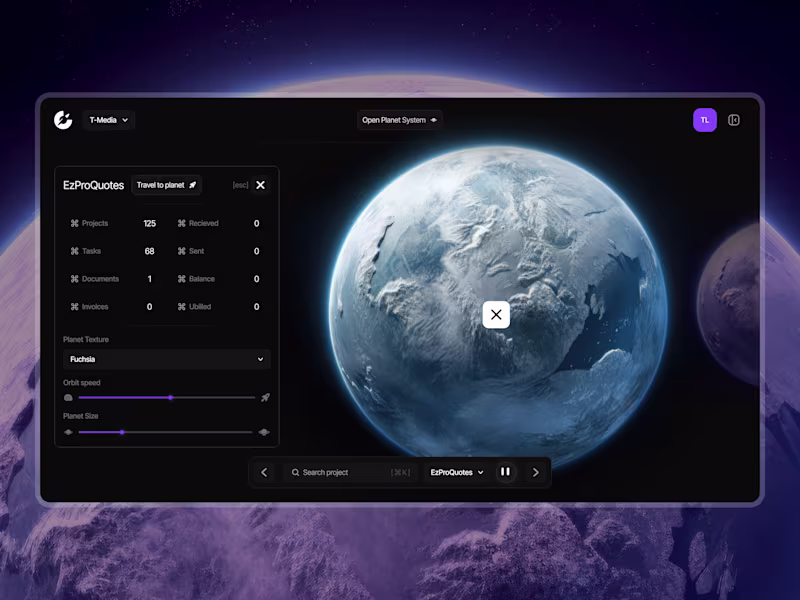Click Travel to planet button
The image size is (800, 600).
click(166, 185)
